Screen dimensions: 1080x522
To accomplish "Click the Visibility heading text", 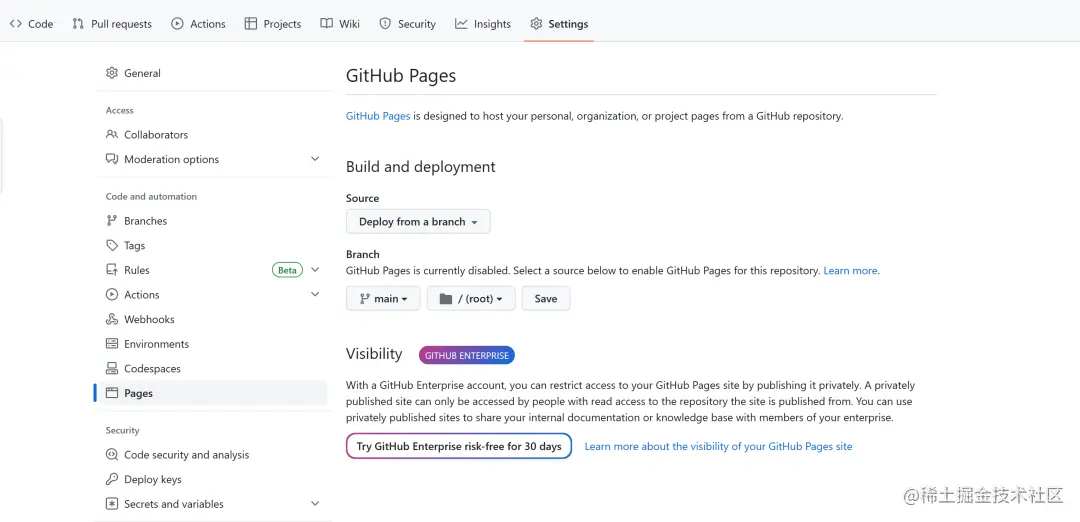I will (374, 354).
